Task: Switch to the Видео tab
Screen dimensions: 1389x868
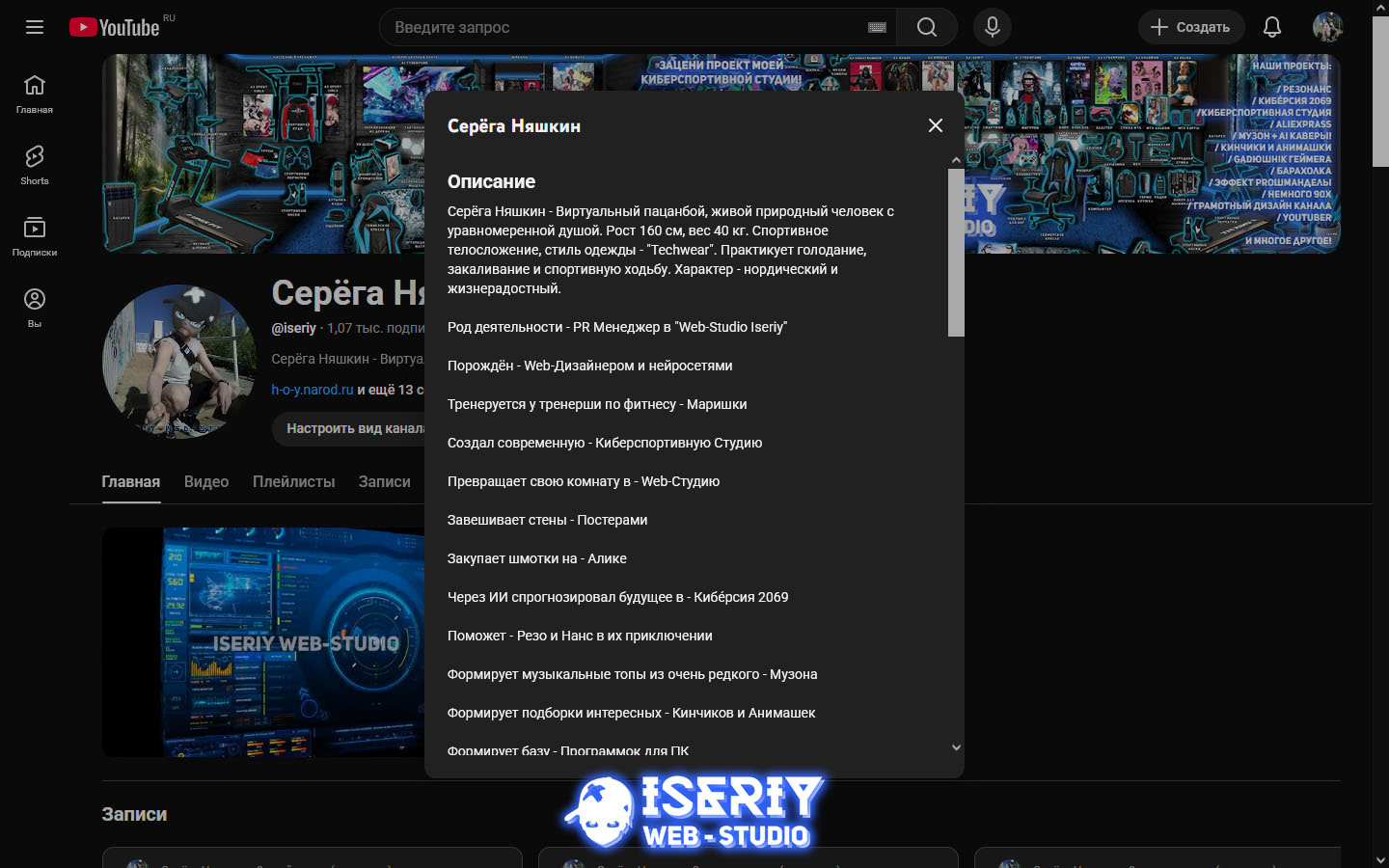Action: click(x=206, y=481)
